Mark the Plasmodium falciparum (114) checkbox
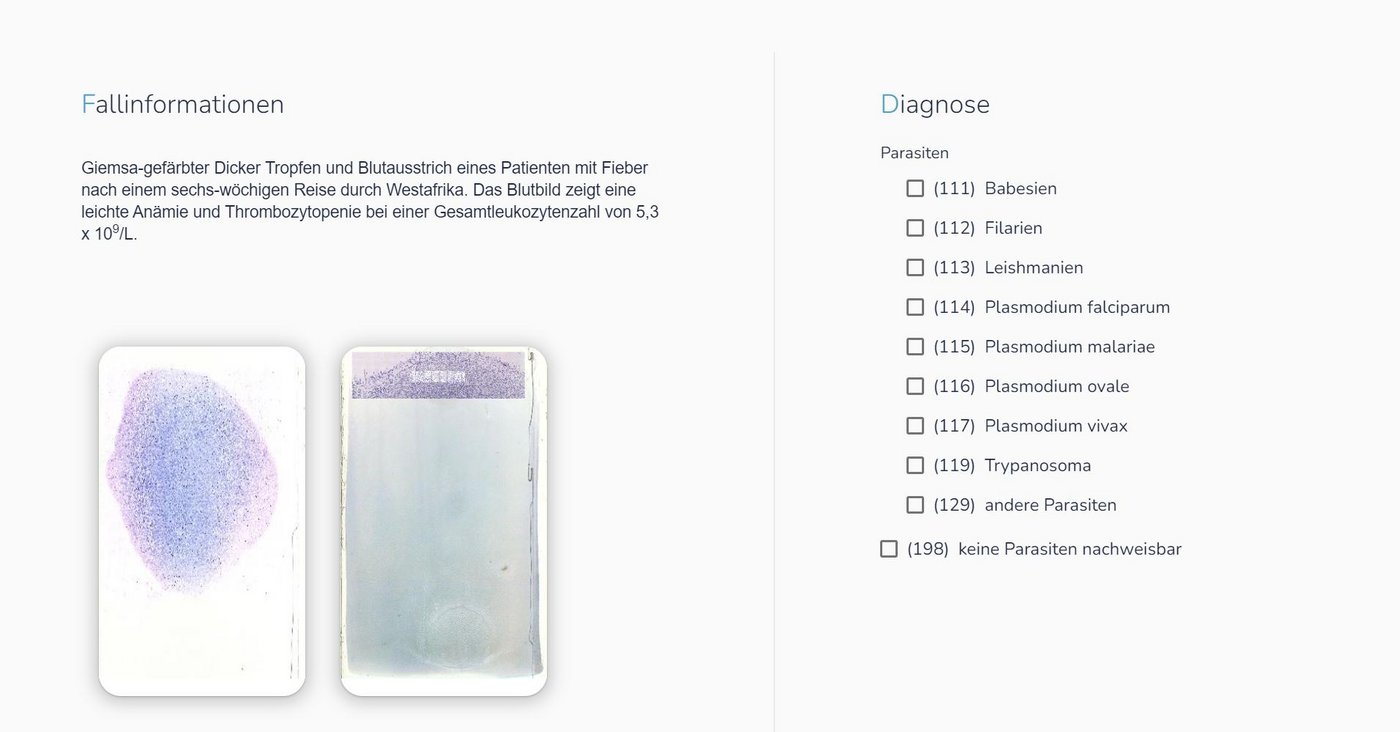1400x732 pixels. coord(915,307)
